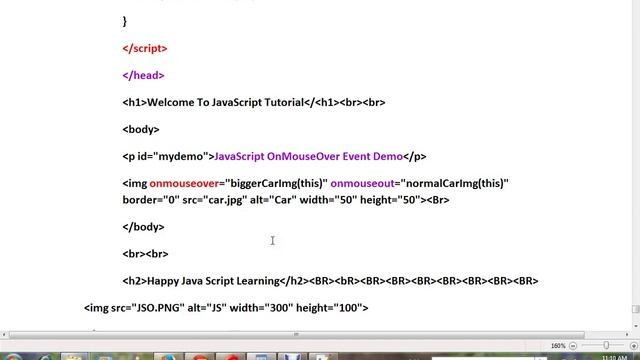Click 'Happy Java Script Learning' heading text
Image resolution: width=640 pixels, height=360 pixels.
click(x=213, y=281)
